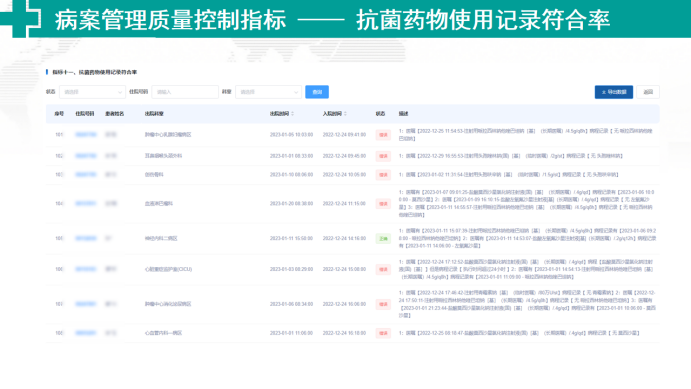Click the admission time 2022-12-24 14:16:00
691x389 pixels.
(x=344, y=238)
